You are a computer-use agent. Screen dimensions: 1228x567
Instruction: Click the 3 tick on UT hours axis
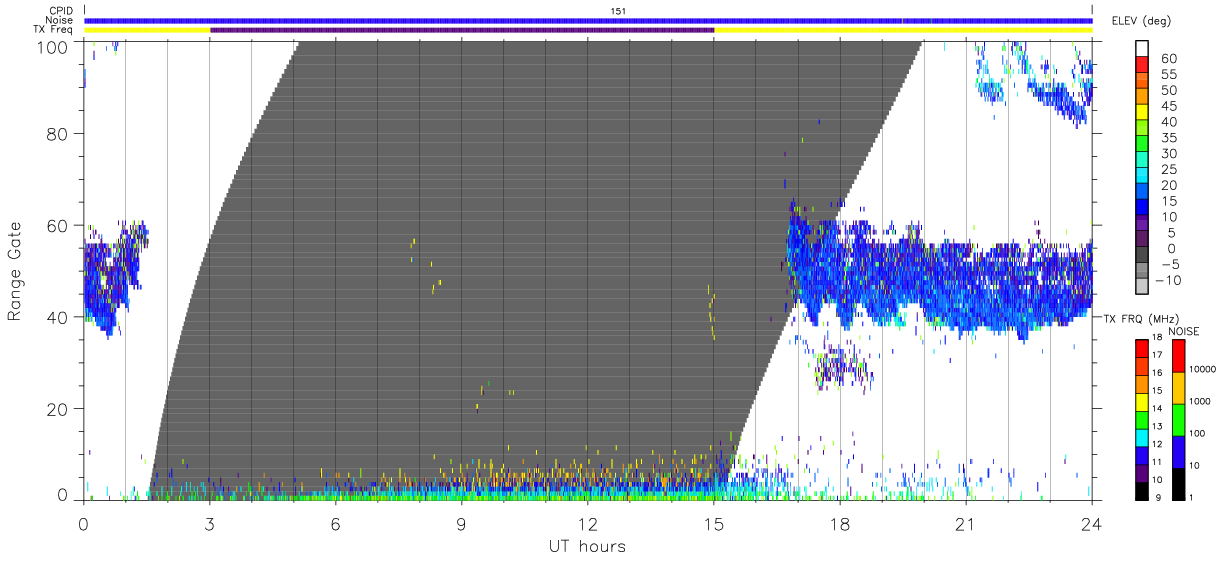point(210,523)
